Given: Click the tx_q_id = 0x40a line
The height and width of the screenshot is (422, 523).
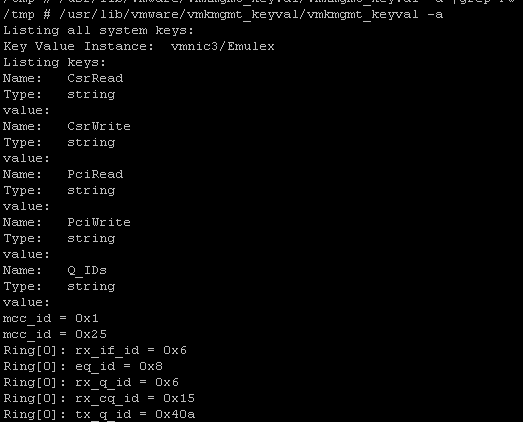Looking at the screenshot, I should click(99, 415).
